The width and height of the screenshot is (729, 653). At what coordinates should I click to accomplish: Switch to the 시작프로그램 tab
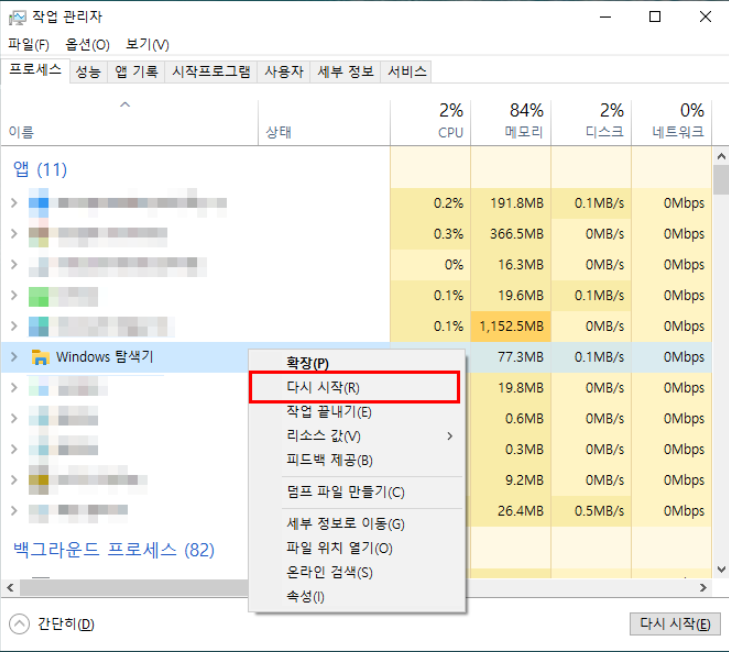click(x=211, y=72)
